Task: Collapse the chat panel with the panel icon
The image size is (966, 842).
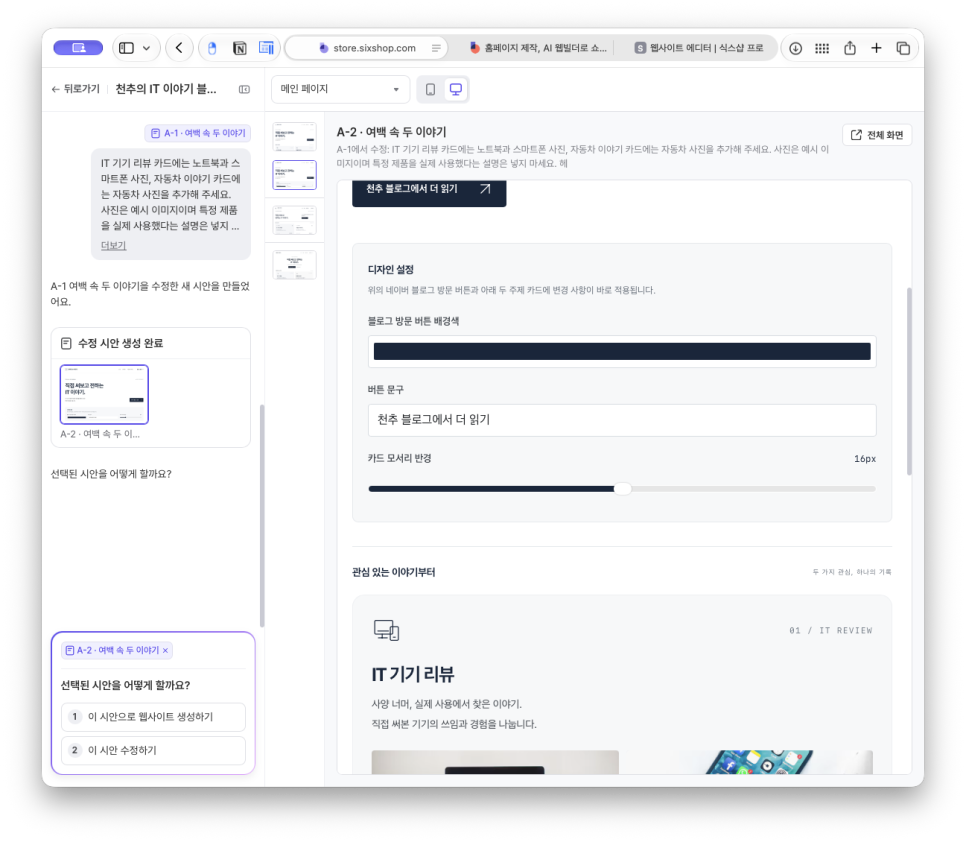Action: 245,89
